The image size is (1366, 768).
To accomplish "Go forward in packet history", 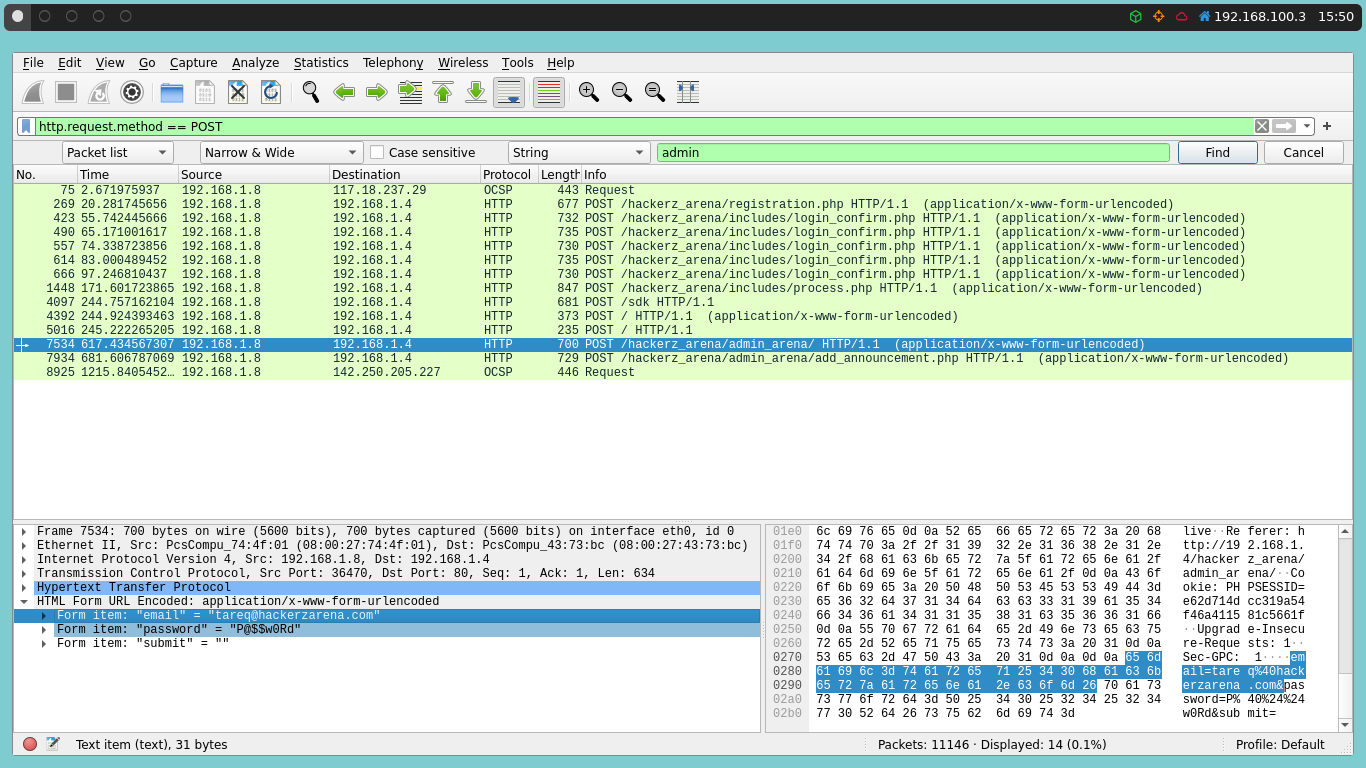I will [x=377, y=92].
